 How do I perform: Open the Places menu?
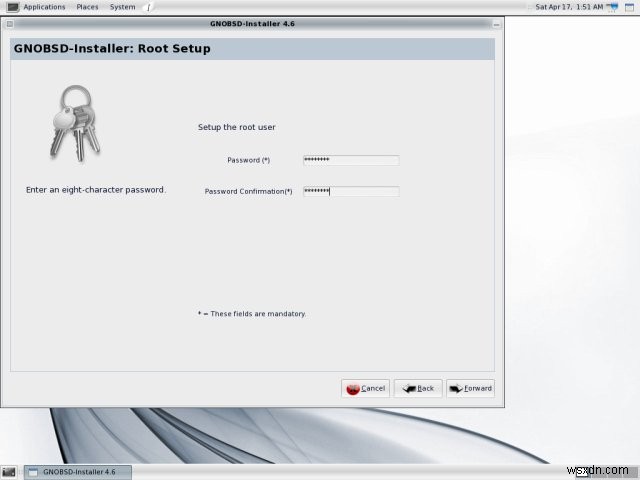[x=87, y=7]
